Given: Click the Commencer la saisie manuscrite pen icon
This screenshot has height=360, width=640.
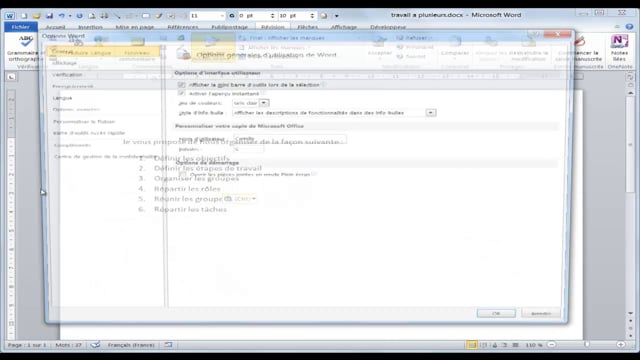Looking at the screenshot, I should tap(580, 41).
